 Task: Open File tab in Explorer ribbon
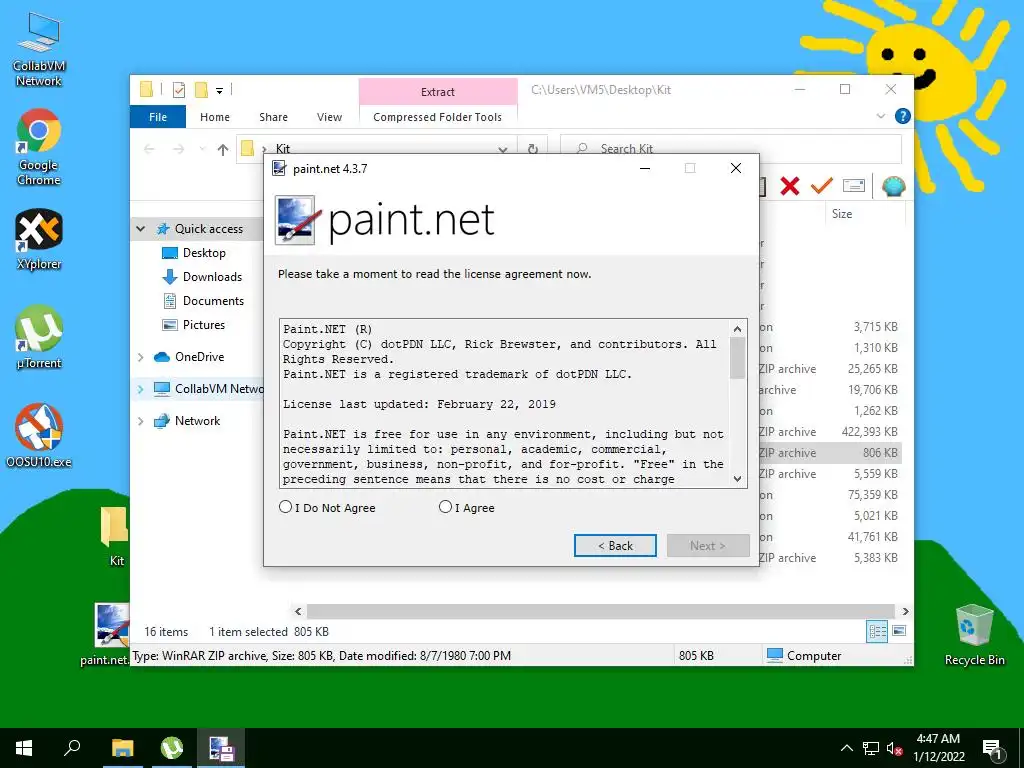pyautogui.click(x=158, y=117)
